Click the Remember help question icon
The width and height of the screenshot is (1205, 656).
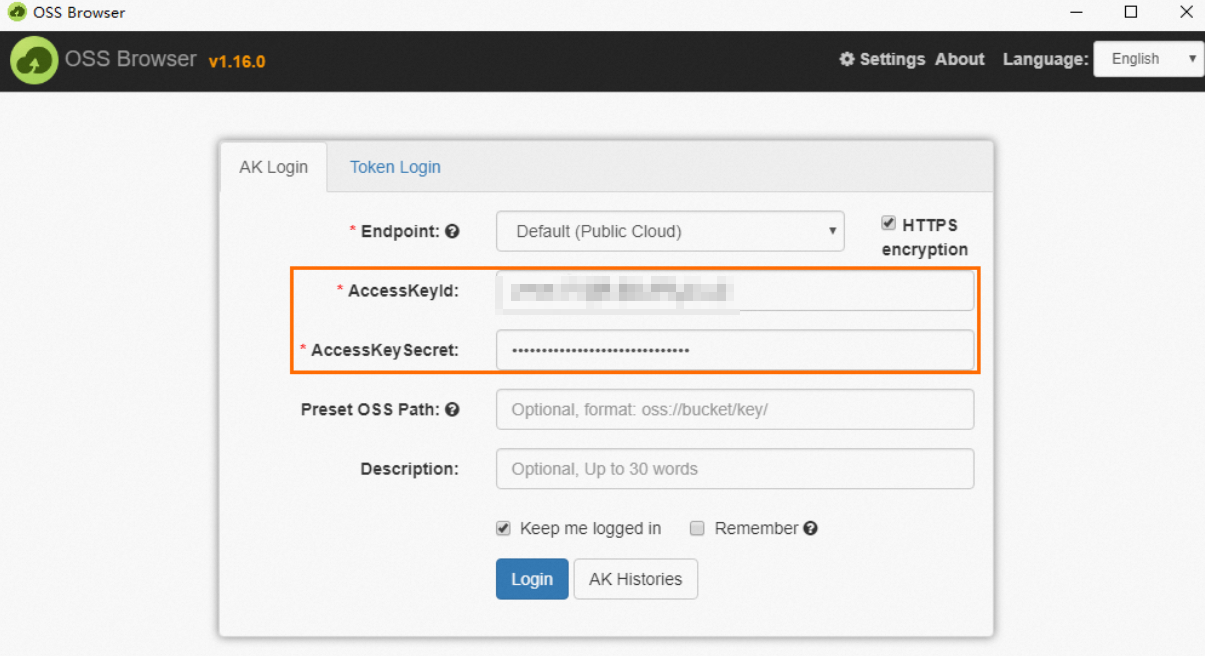(x=810, y=528)
